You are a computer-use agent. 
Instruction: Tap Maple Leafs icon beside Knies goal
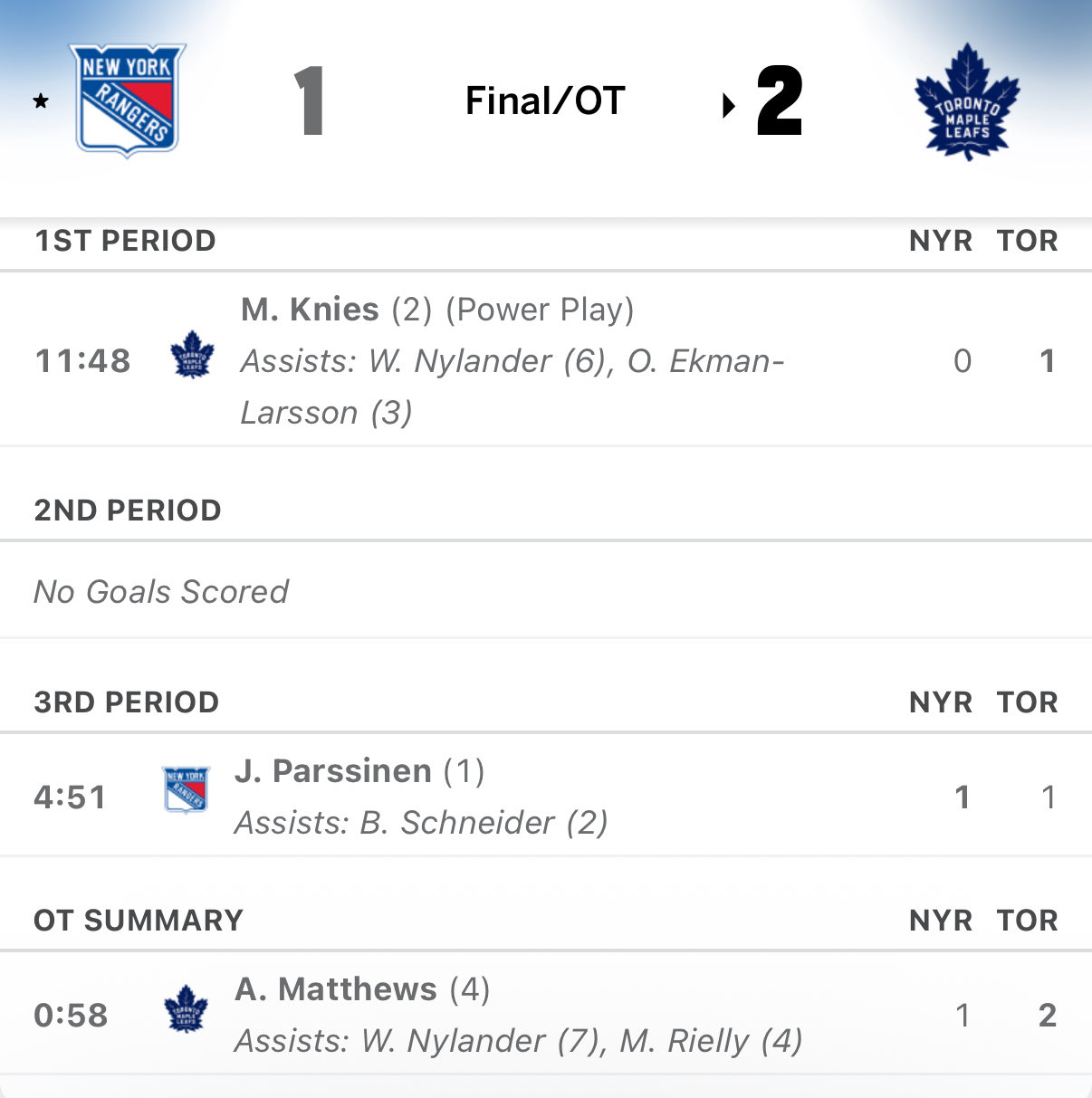click(x=192, y=354)
